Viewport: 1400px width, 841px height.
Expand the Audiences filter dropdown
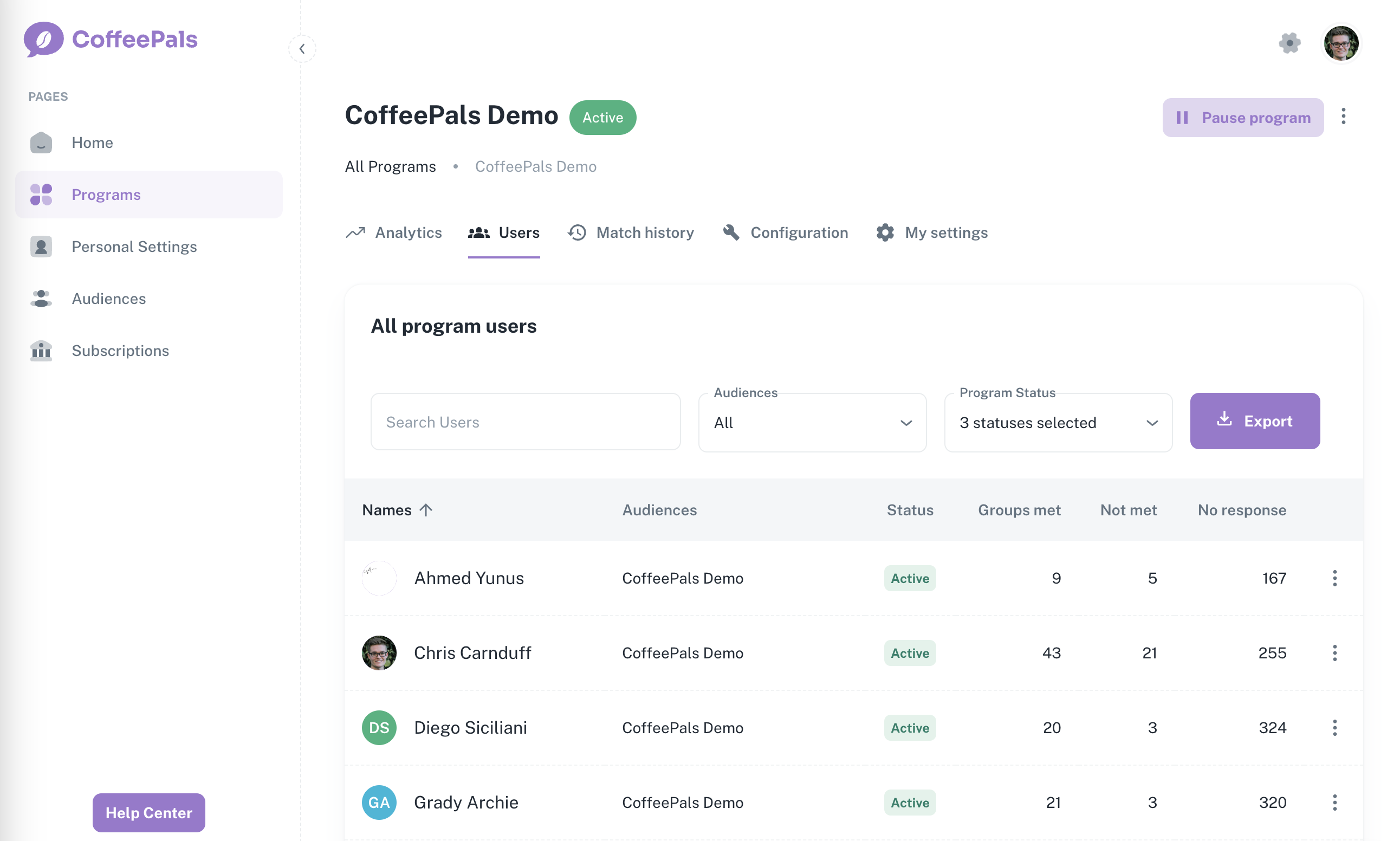(x=812, y=423)
